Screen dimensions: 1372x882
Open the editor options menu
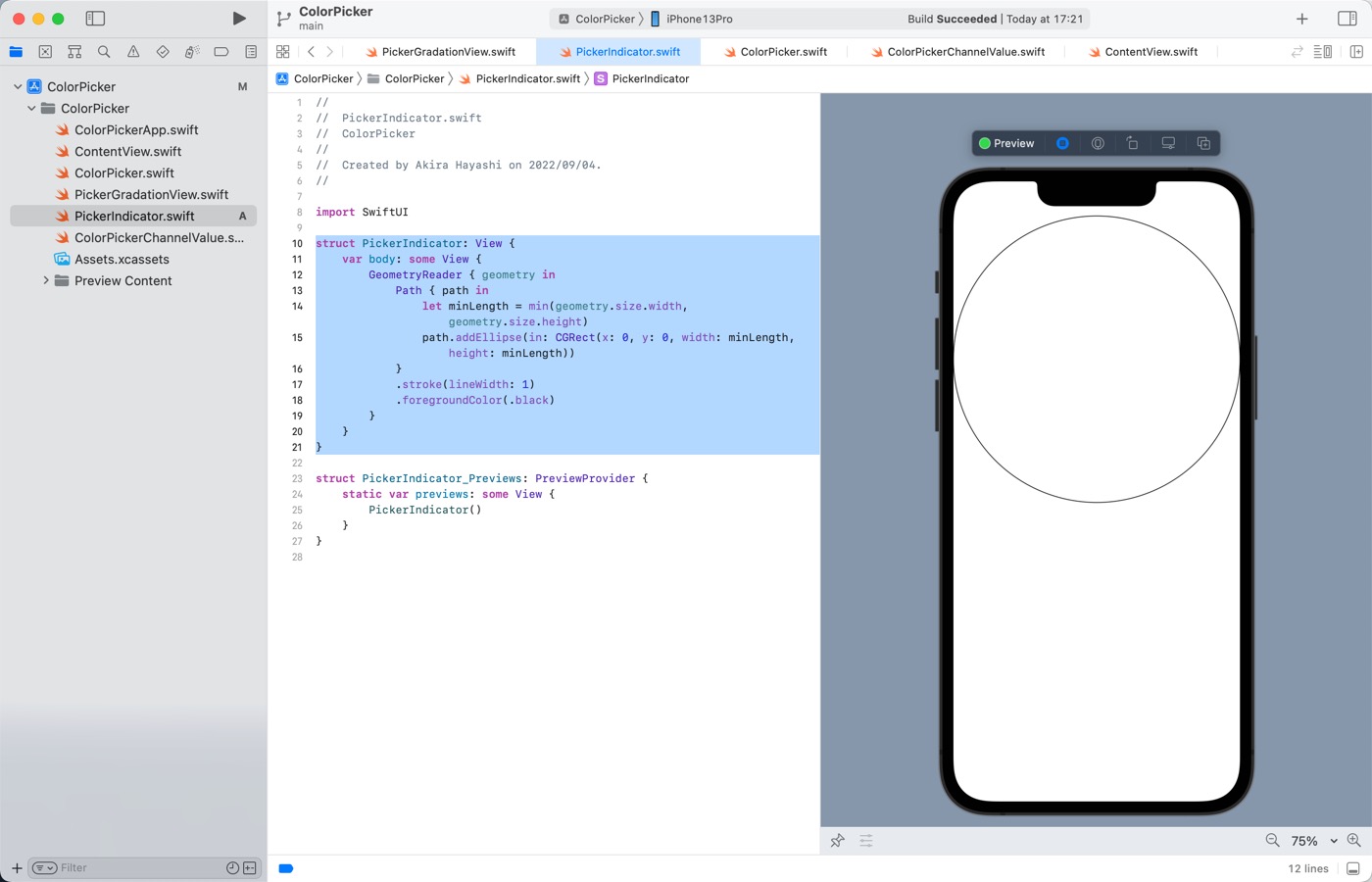[x=1323, y=52]
